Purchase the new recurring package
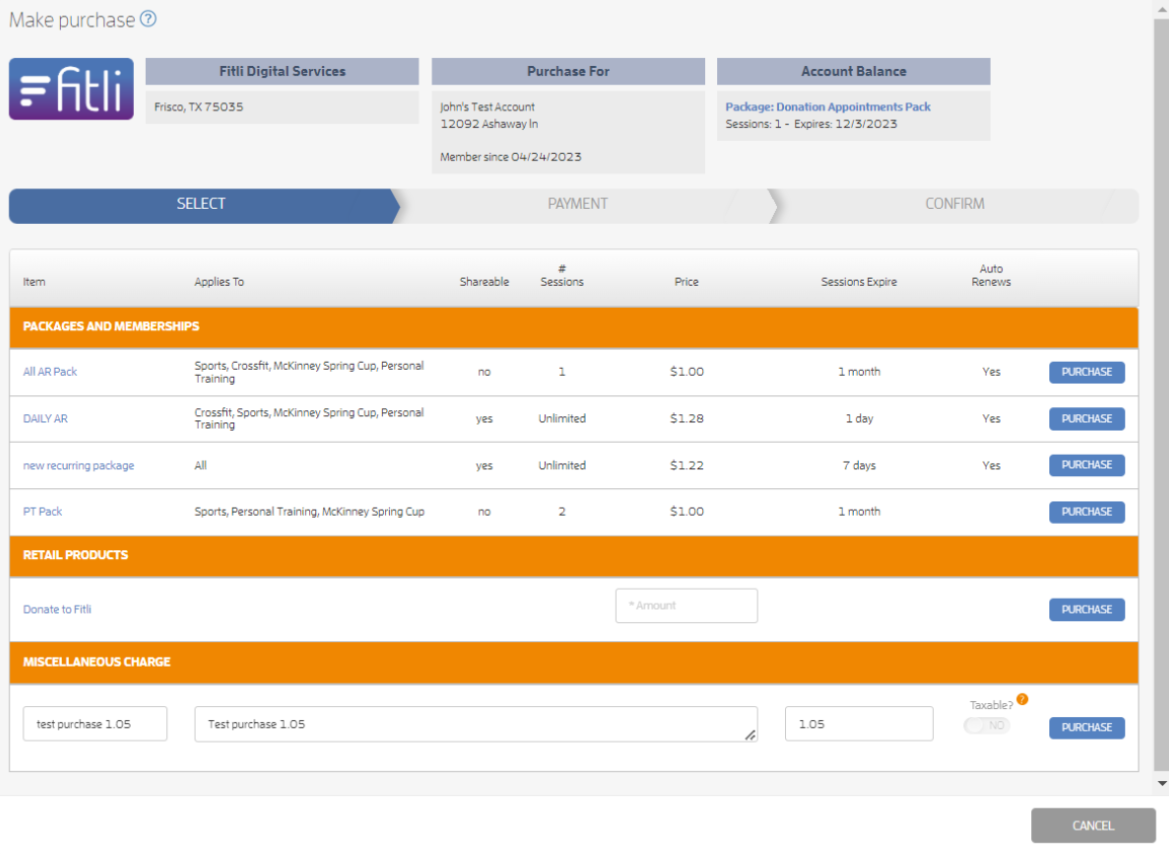The height and width of the screenshot is (854, 1169). [1086, 465]
